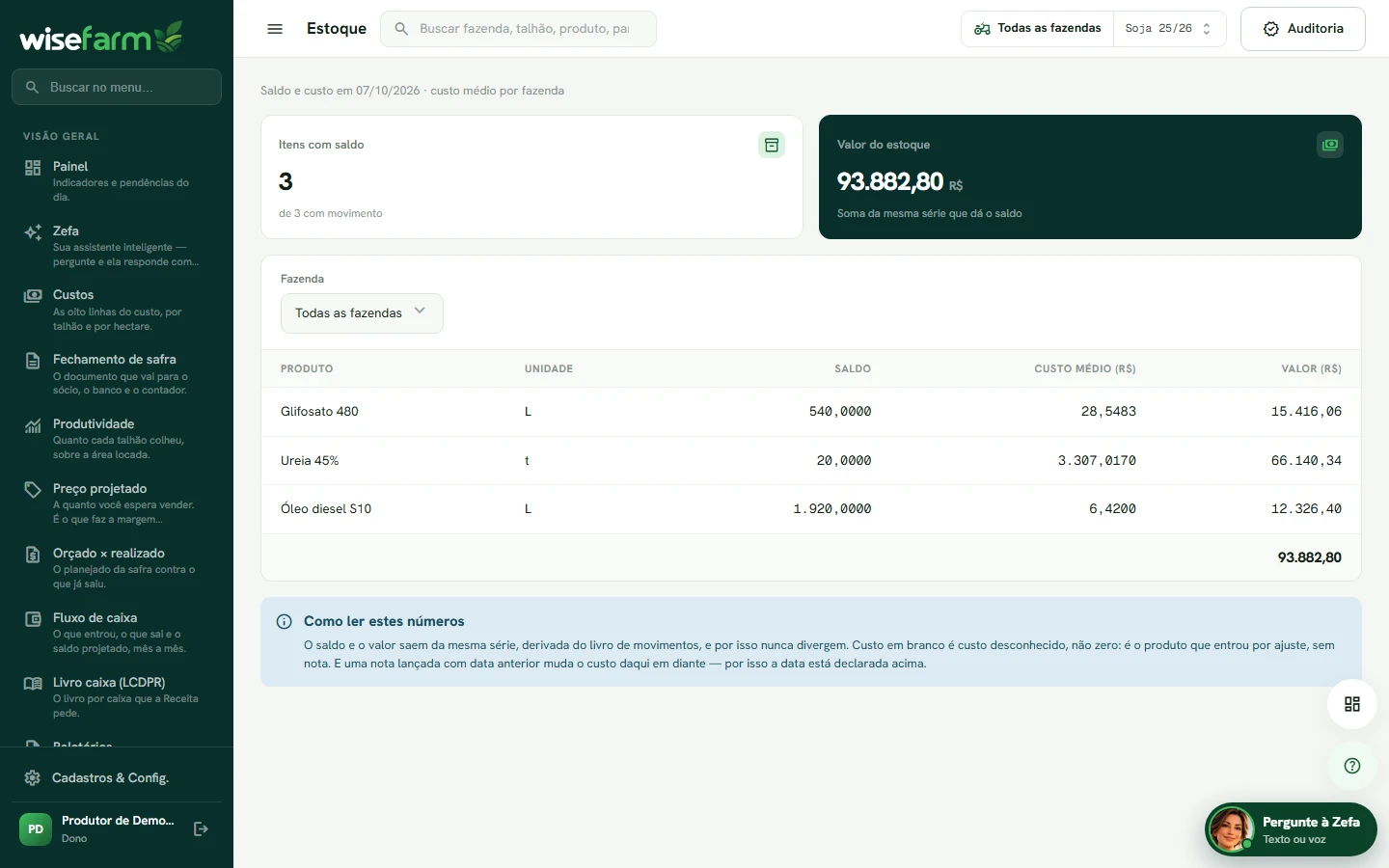Open the Soja 25/26 season selector

[1169, 29]
